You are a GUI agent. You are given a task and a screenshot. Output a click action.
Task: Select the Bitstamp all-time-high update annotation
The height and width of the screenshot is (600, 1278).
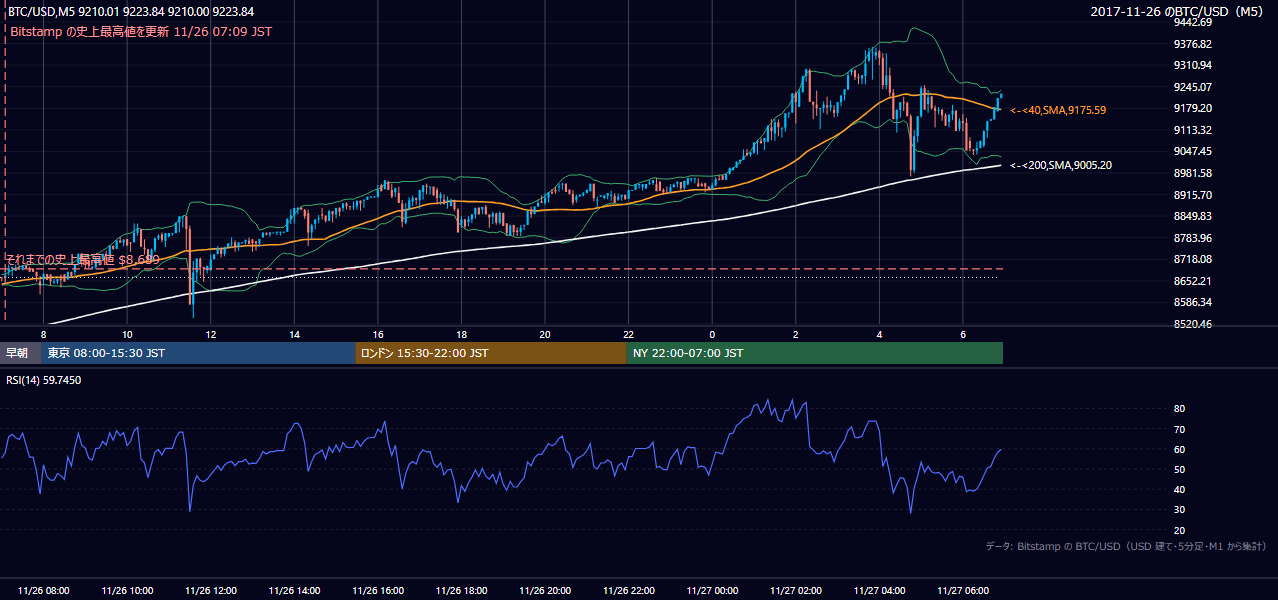pos(140,31)
